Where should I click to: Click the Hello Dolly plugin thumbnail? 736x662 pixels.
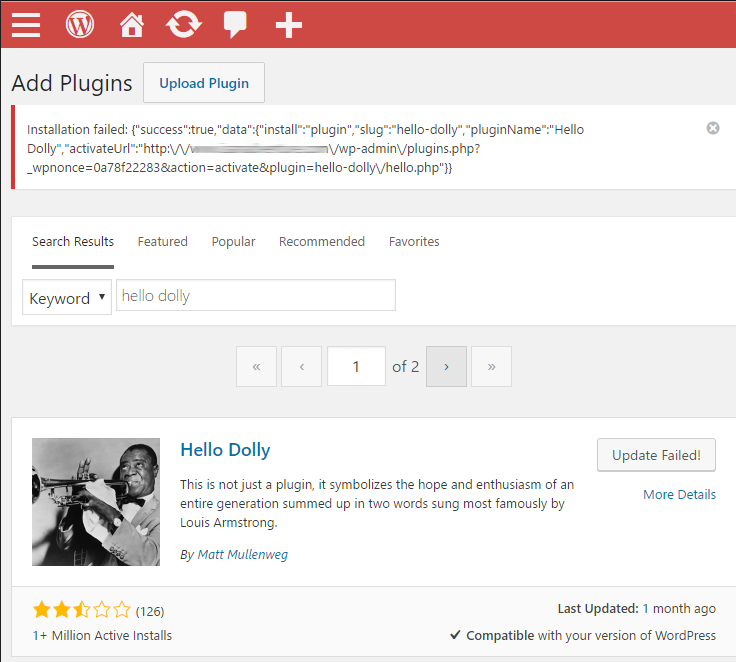point(96,502)
